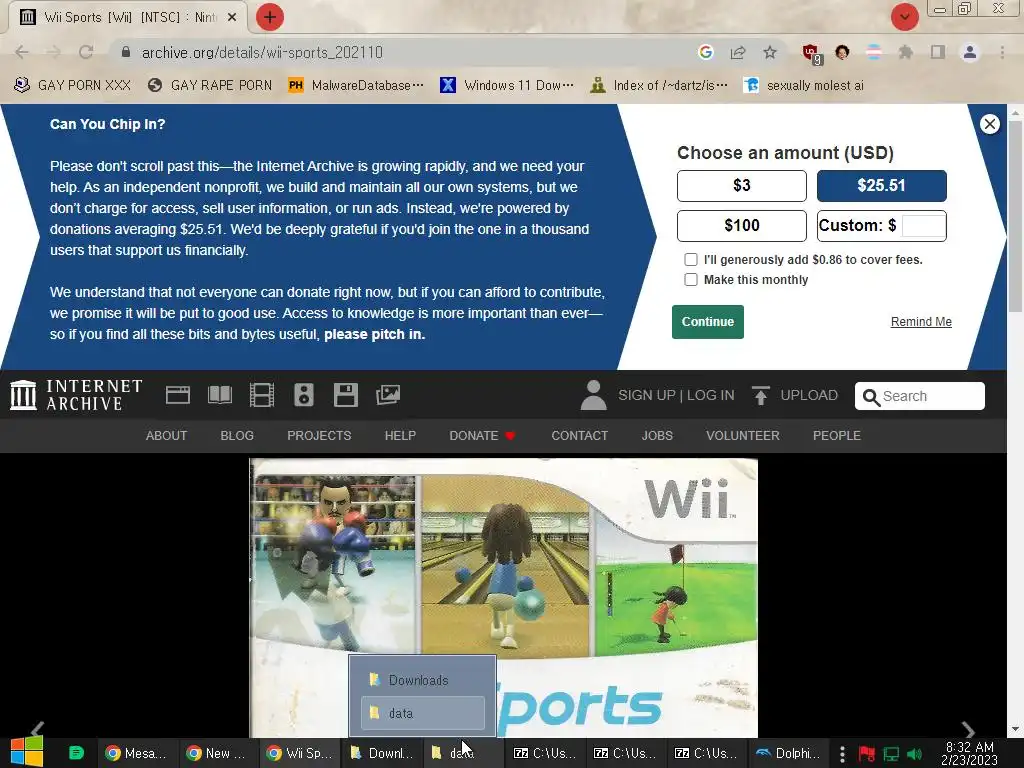Open the Extensions puzzle piece menu
The image size is (1024, 768).
point(906,52)
